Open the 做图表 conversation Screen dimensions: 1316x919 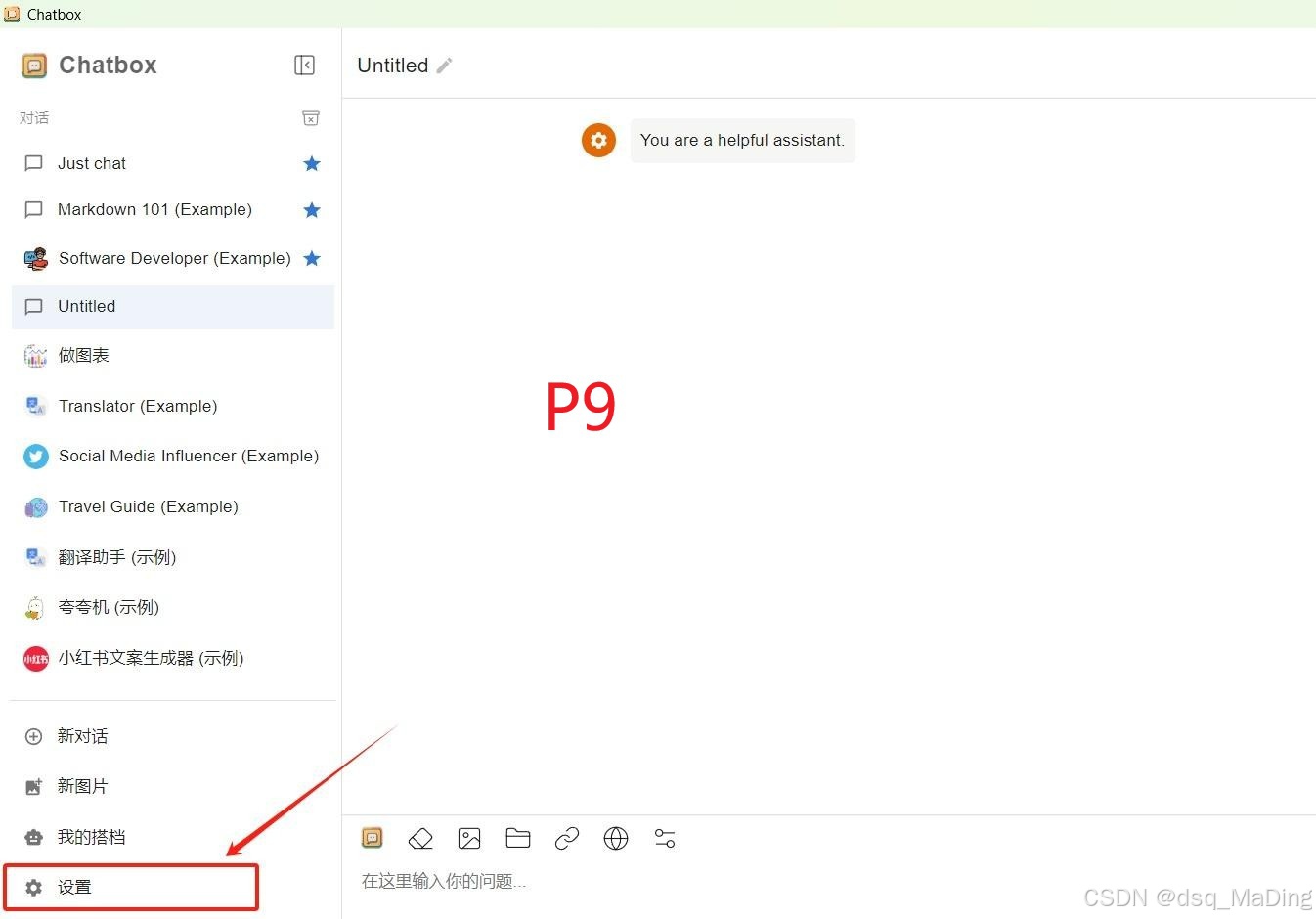pyautogui.click(x=173, y=355)
